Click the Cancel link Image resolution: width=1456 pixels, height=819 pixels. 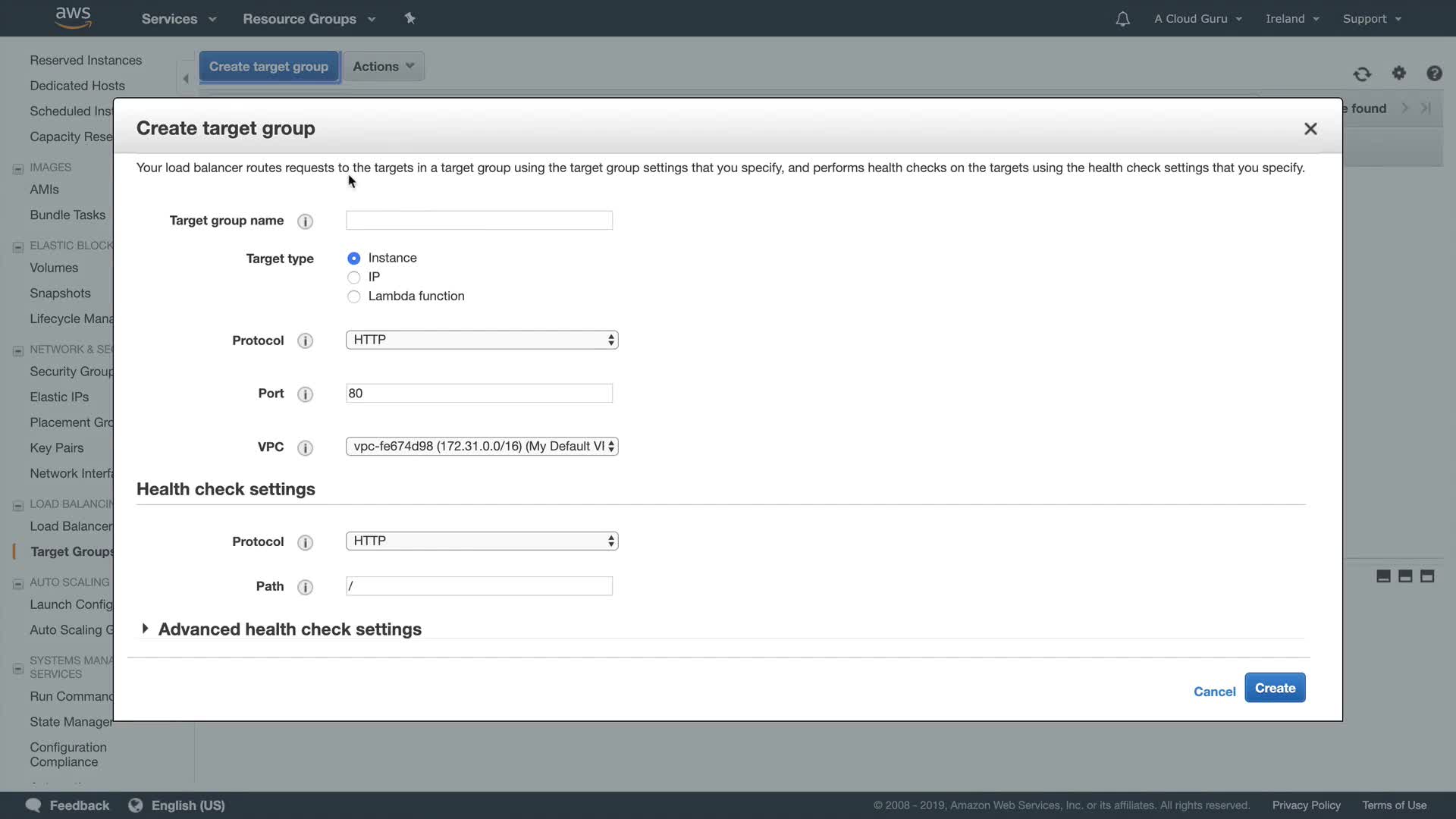tap(1214, 692)
